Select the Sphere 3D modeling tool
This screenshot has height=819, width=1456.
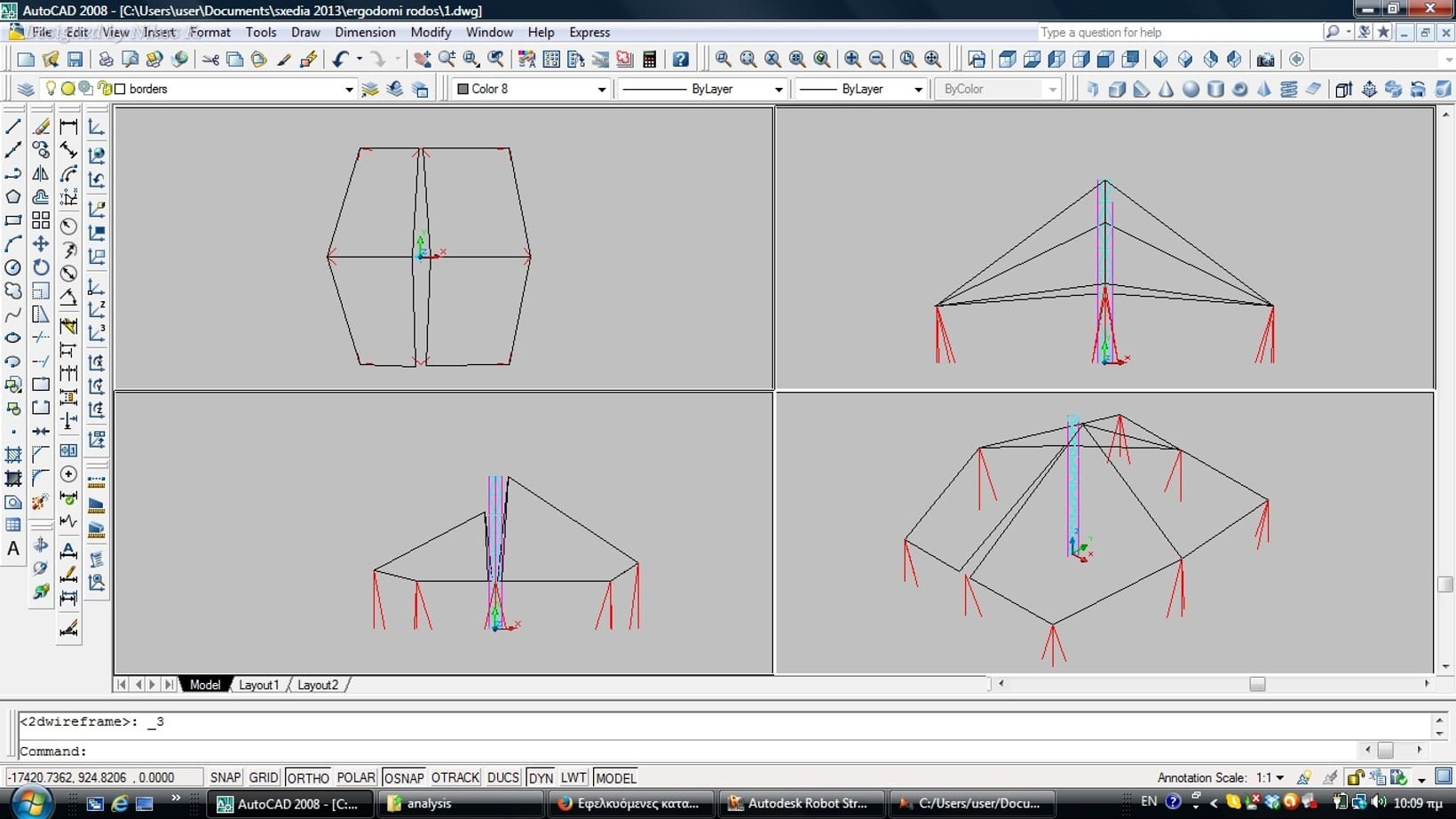(1191, 89)
